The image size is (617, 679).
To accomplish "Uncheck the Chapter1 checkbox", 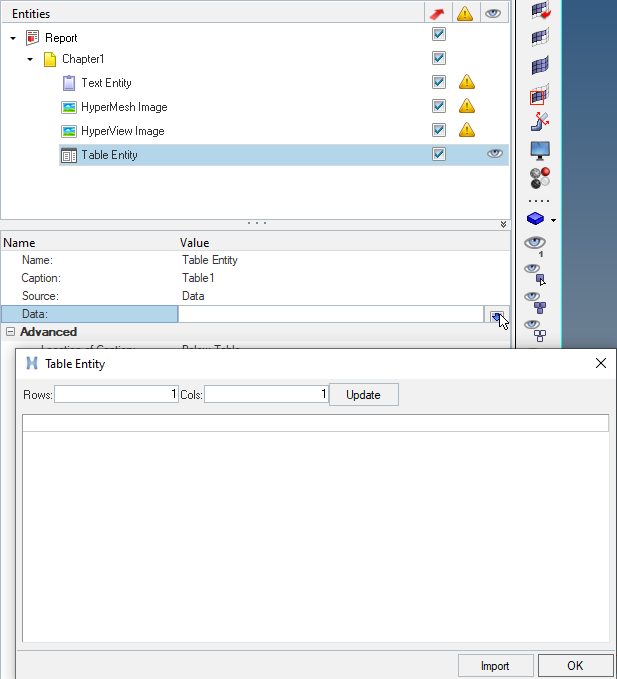I will click(439, 58).
